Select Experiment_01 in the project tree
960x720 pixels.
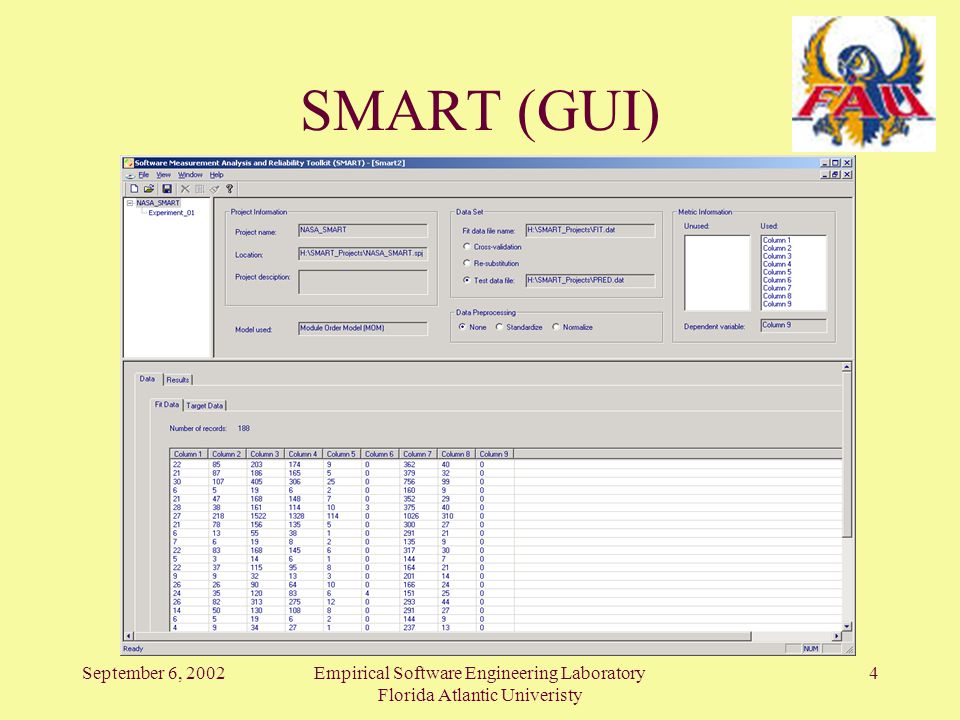171,213
